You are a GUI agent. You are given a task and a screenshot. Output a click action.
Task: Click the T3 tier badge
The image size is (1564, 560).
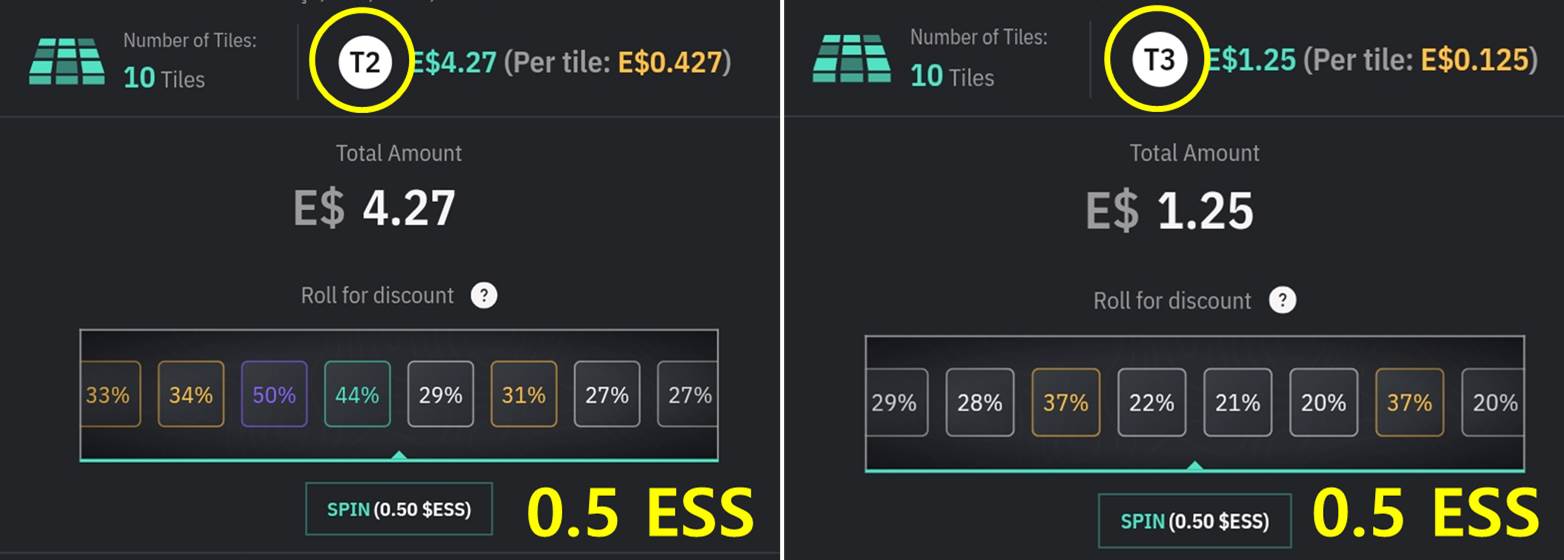[1158, 60]
